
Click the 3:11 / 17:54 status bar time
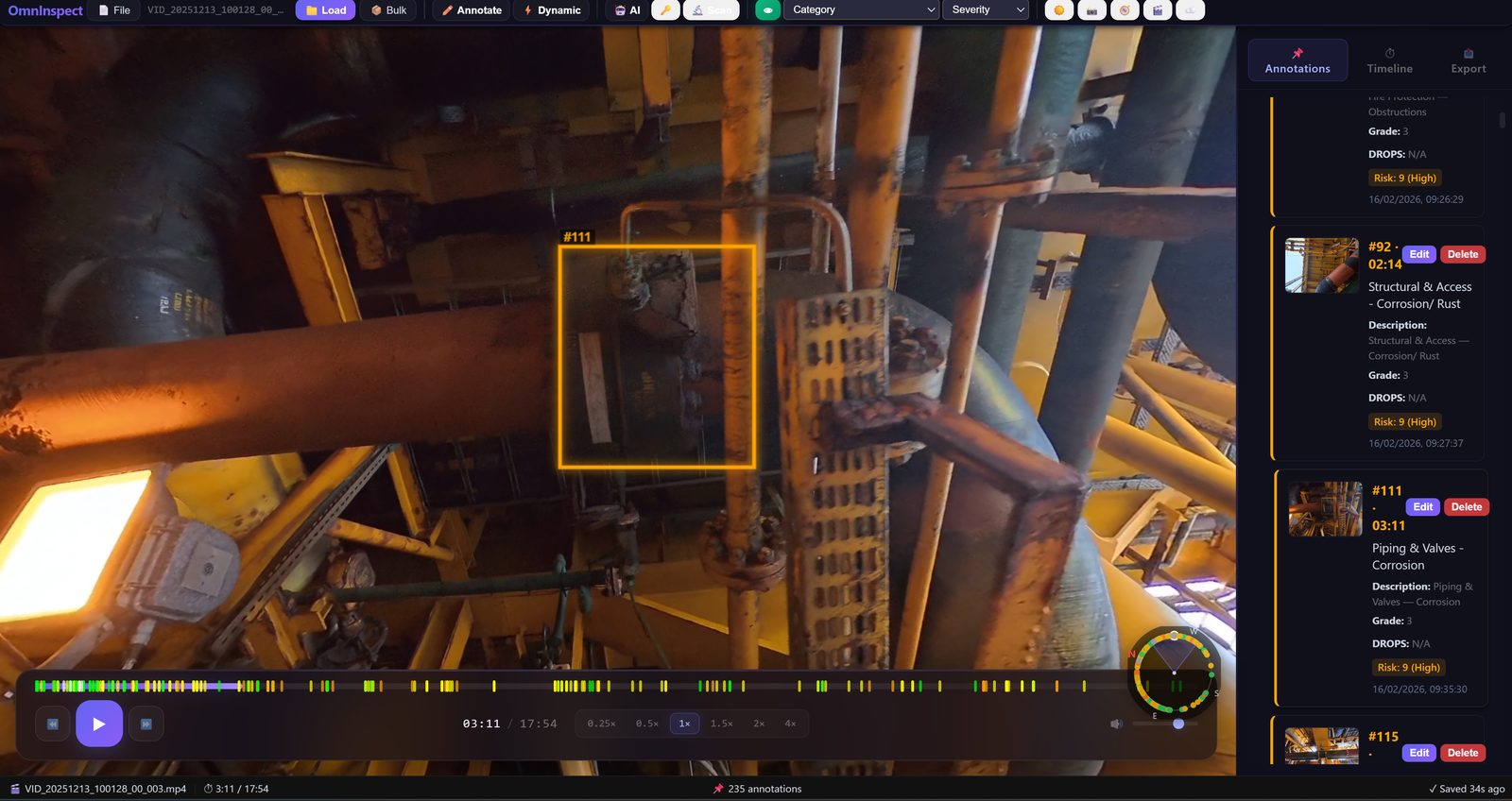pos(236,789)
